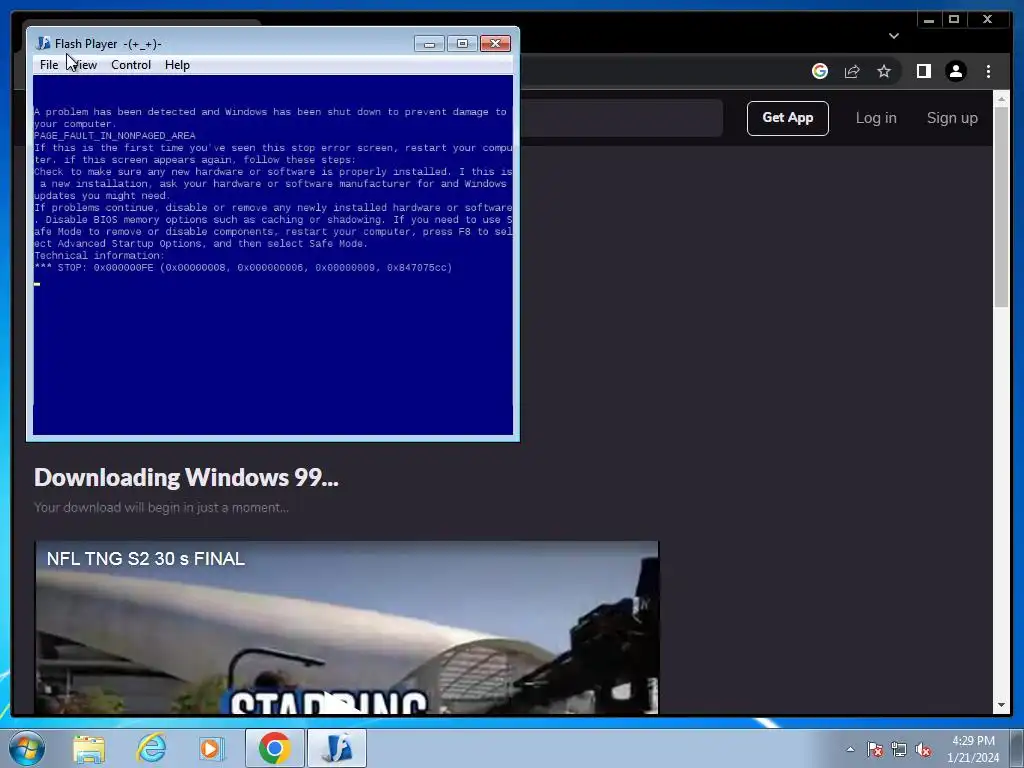Click the STOP: 0x000000FE error line
Image resolution: width=1024 pixels, height=768 pixels.
243,268
